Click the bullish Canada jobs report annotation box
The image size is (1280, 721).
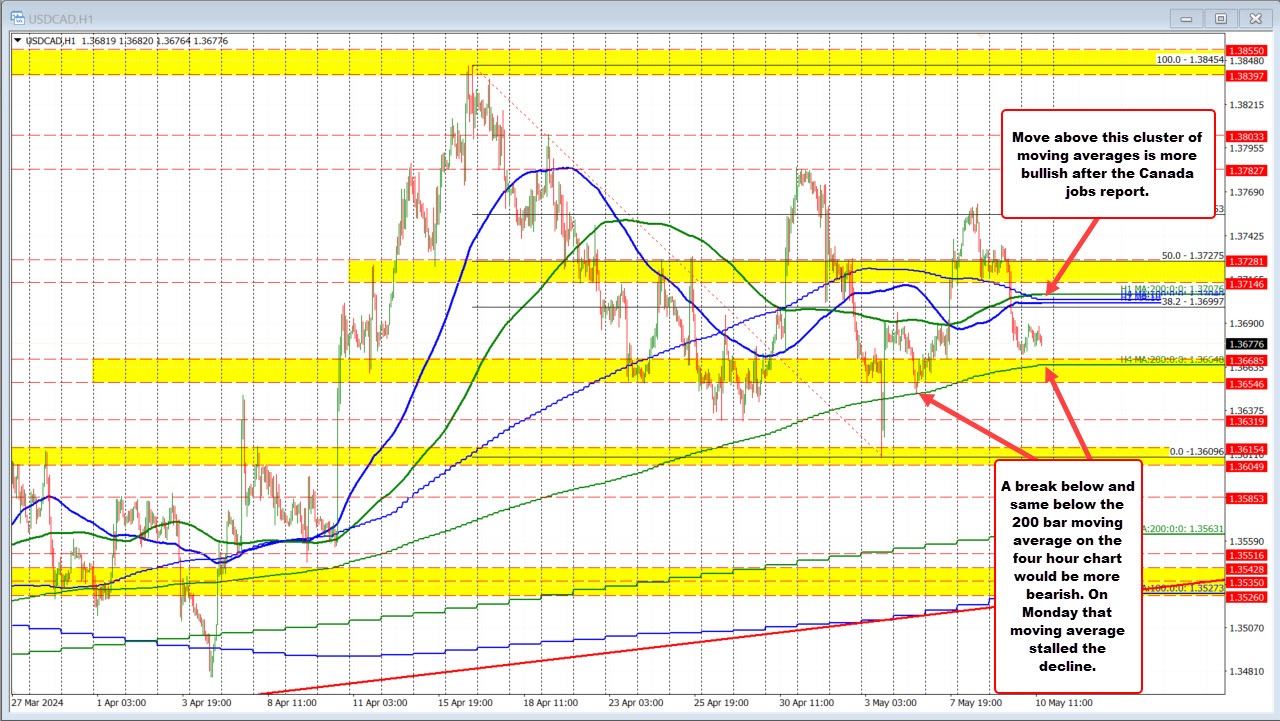click(1107, 164)
